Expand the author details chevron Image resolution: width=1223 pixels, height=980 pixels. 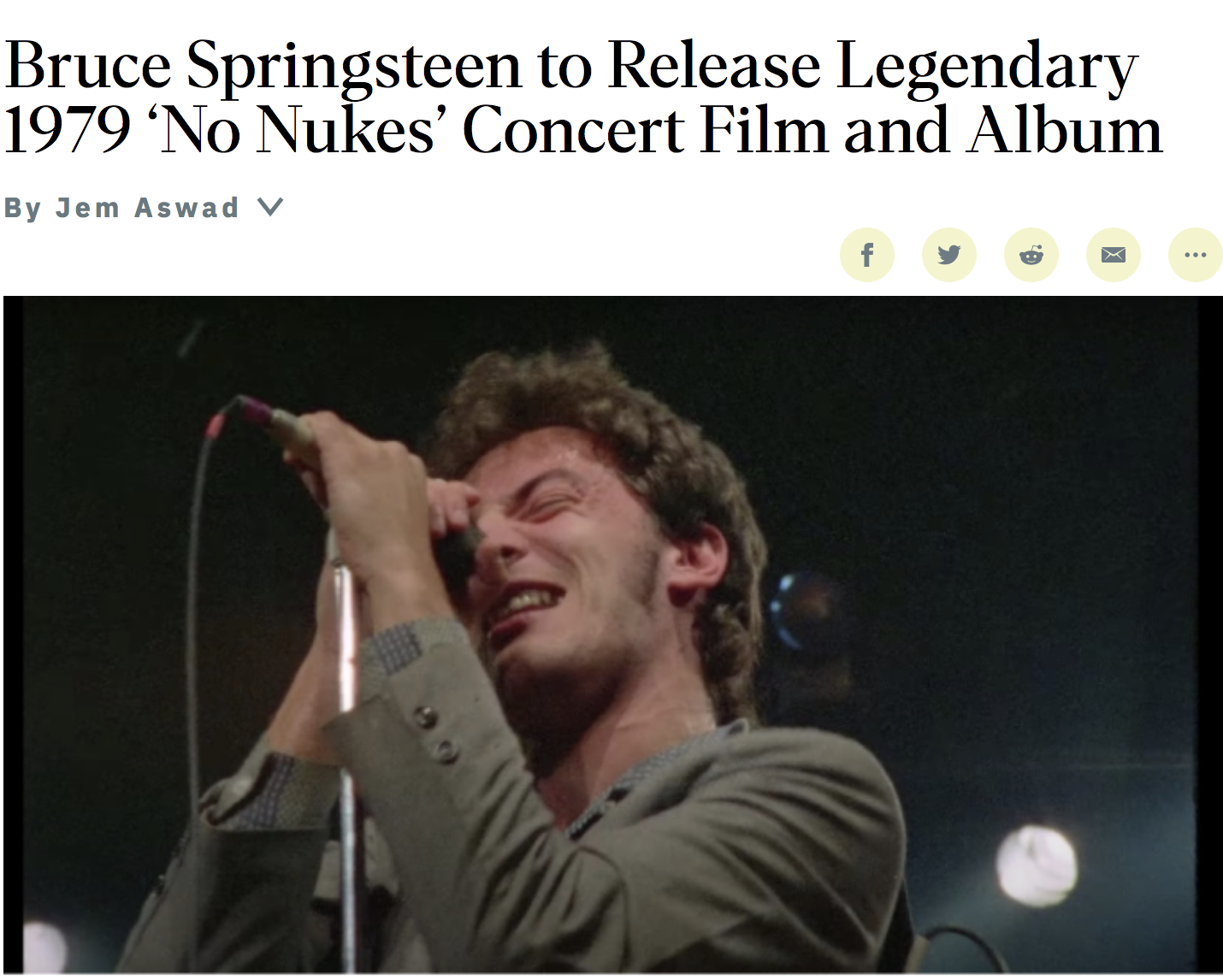269,207
